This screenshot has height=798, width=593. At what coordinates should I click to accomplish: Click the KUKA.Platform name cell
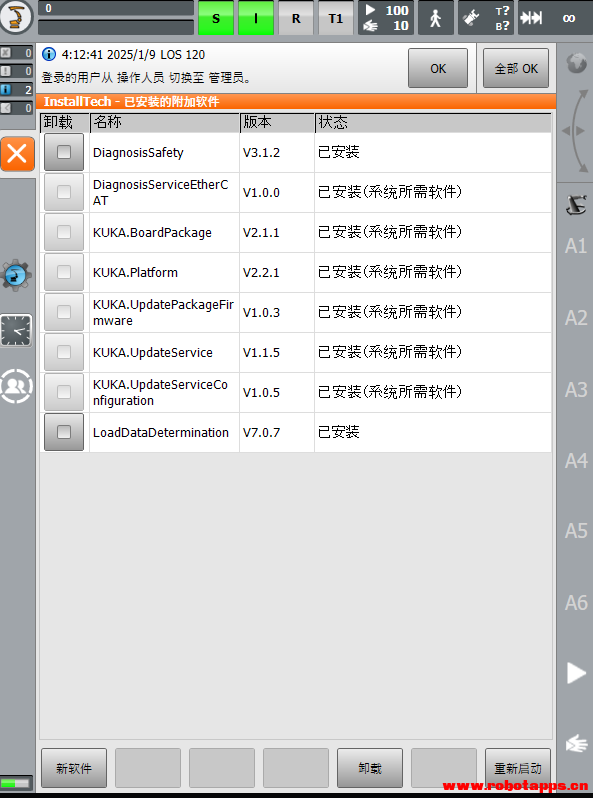pos(164,272)
